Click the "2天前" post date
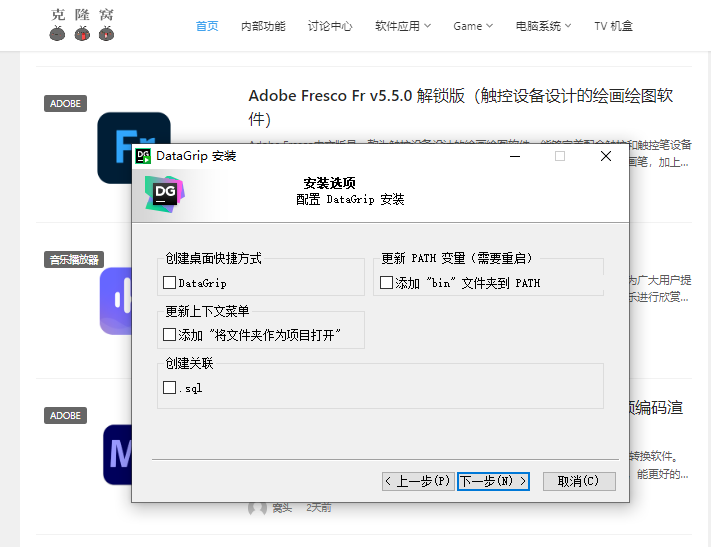The width and height of the screenshot is (711, 547). [x=318, y=508]
